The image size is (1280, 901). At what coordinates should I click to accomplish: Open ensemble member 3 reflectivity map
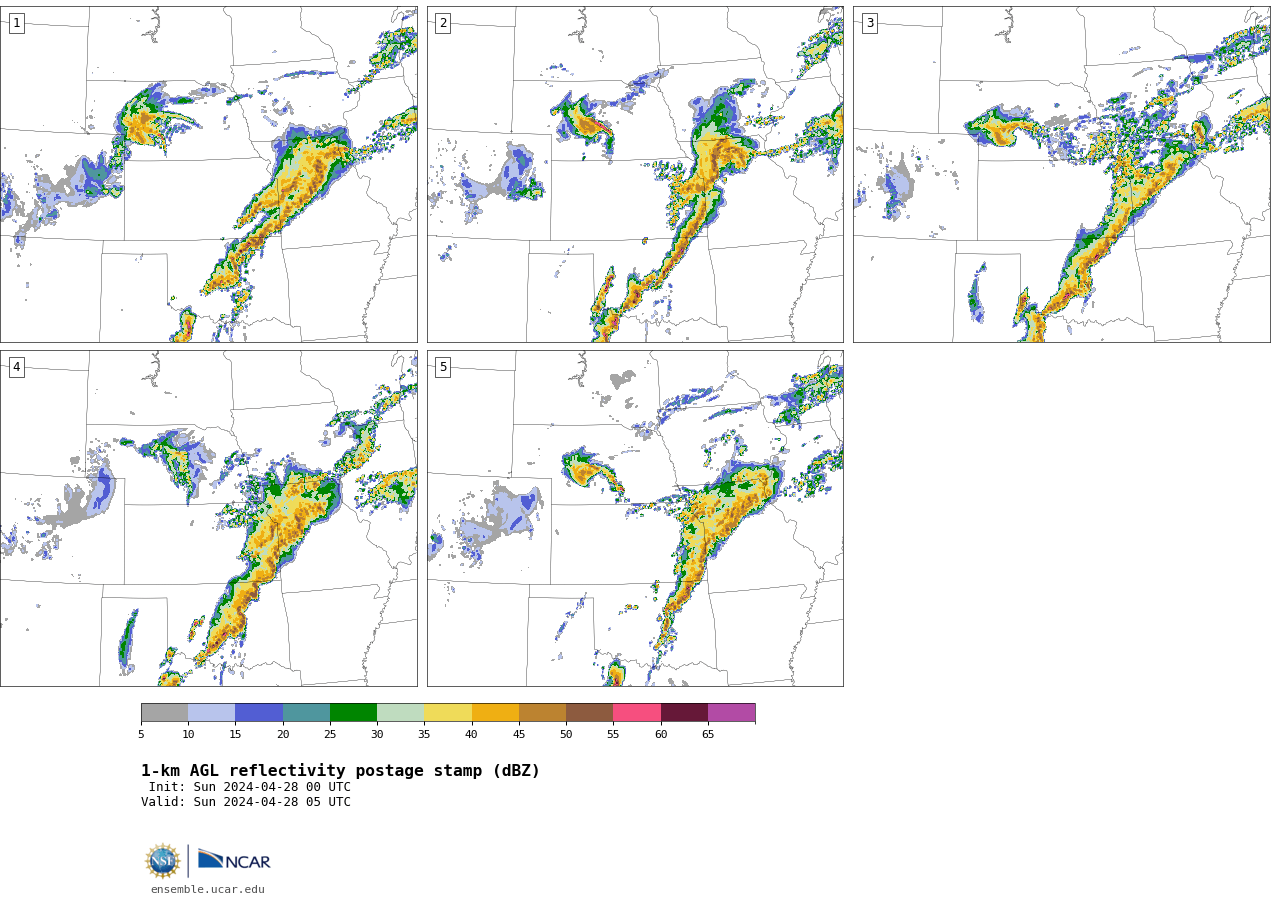pos(1062,175)
